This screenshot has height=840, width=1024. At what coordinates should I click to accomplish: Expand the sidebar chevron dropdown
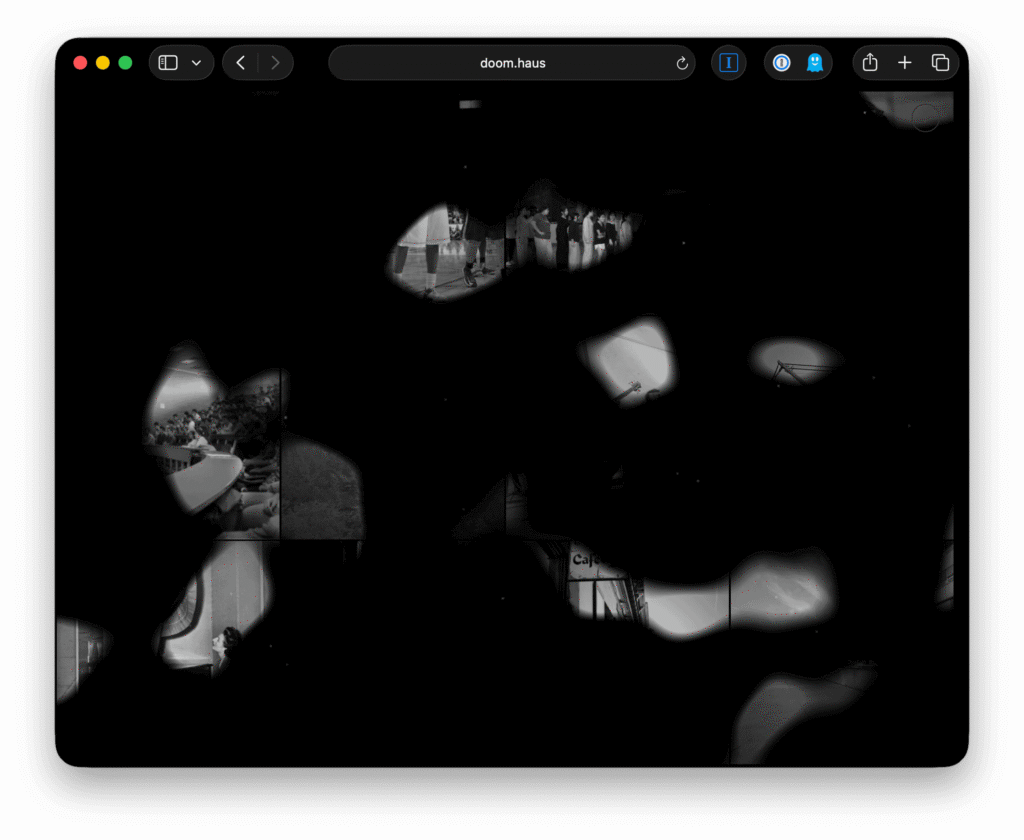(x=196, y=63)
